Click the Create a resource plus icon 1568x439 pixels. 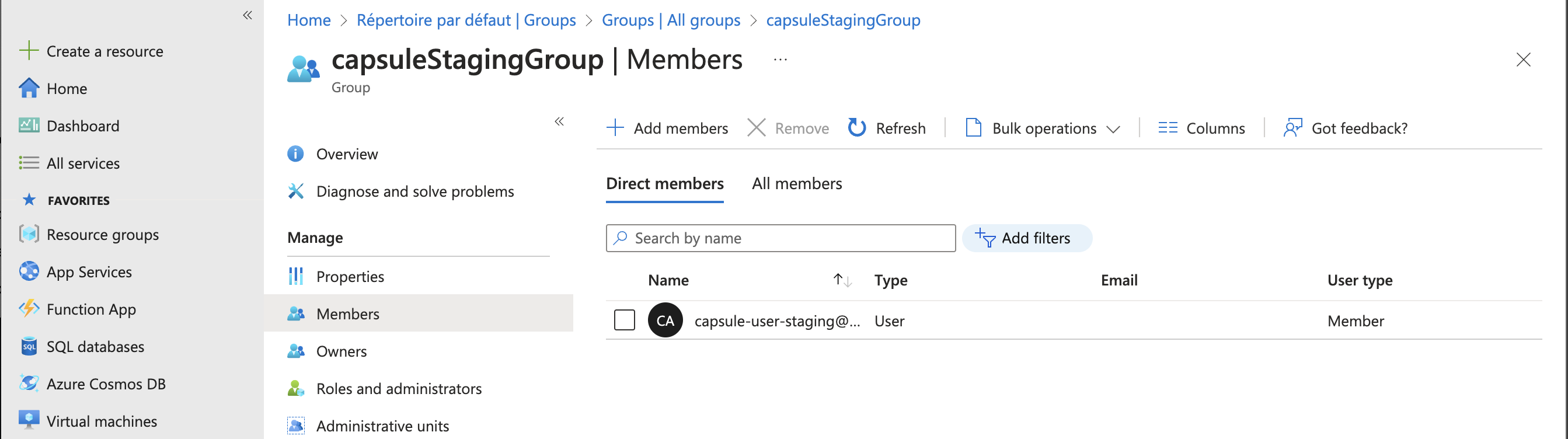pos(29,51)
